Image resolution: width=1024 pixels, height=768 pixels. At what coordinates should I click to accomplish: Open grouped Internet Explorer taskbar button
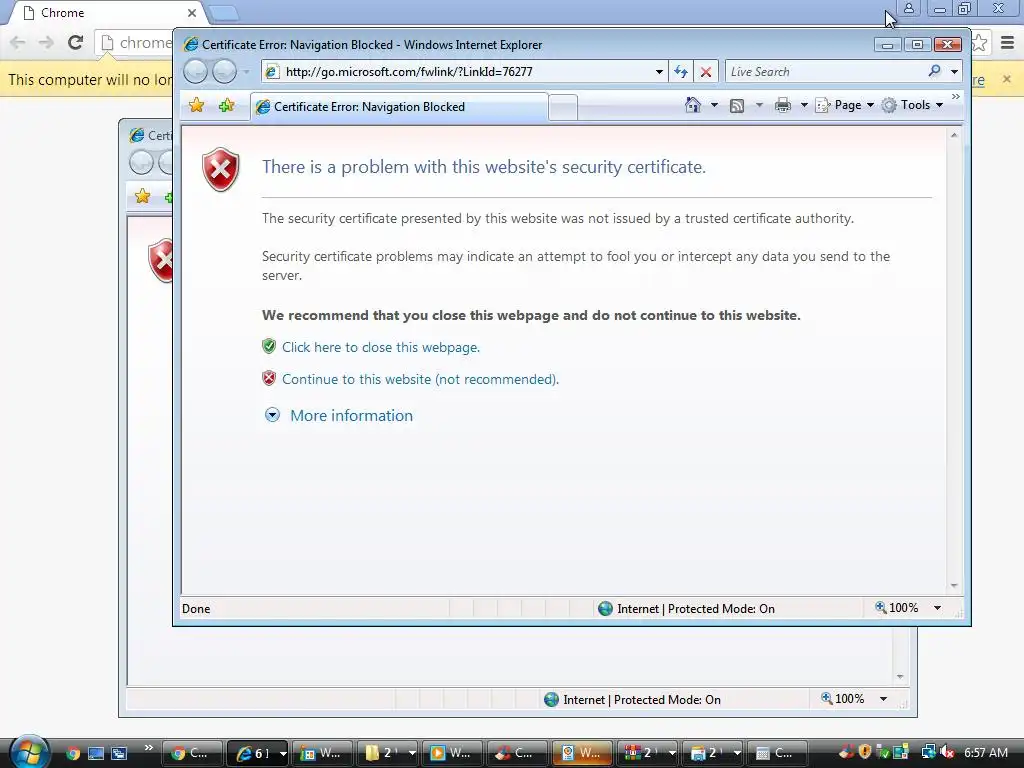pos(257,753)
